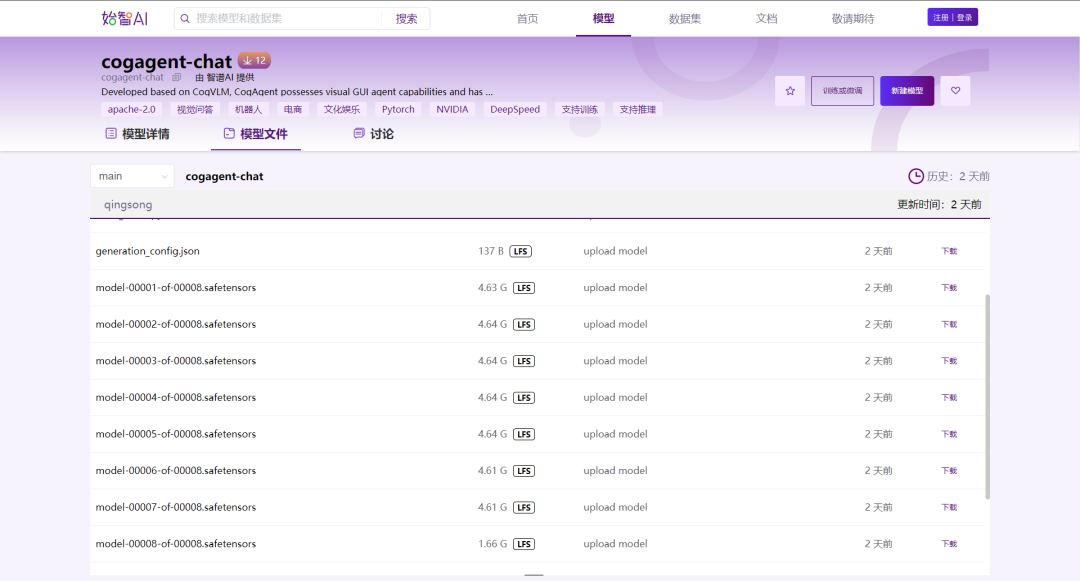Star the cogagent-chat model
Viewport: 1080px width, 581px height.
click(790, 91)
